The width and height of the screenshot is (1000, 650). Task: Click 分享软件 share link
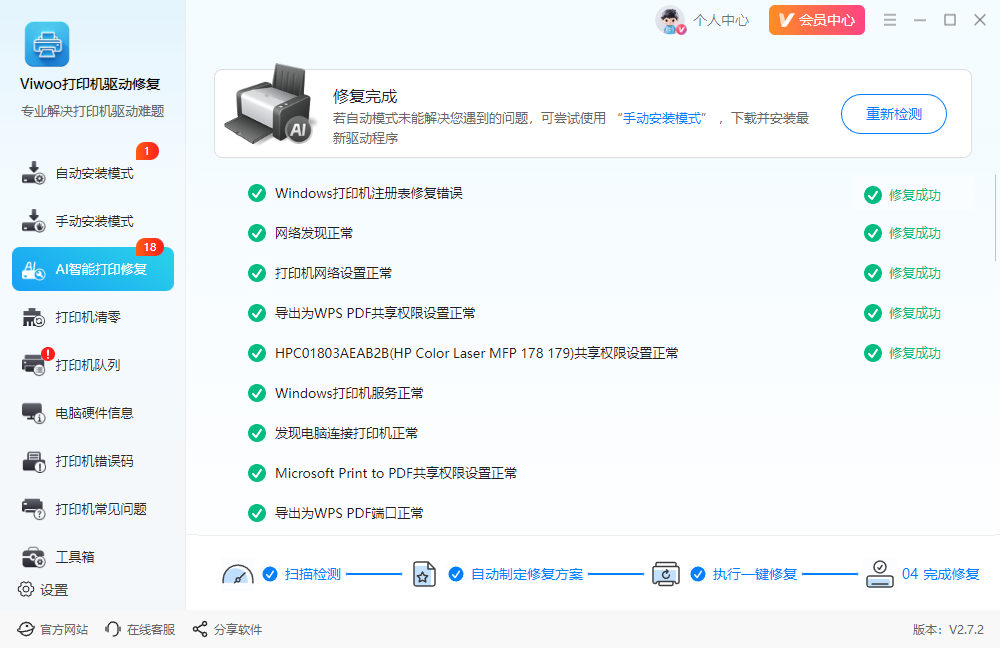pos(227,630)
